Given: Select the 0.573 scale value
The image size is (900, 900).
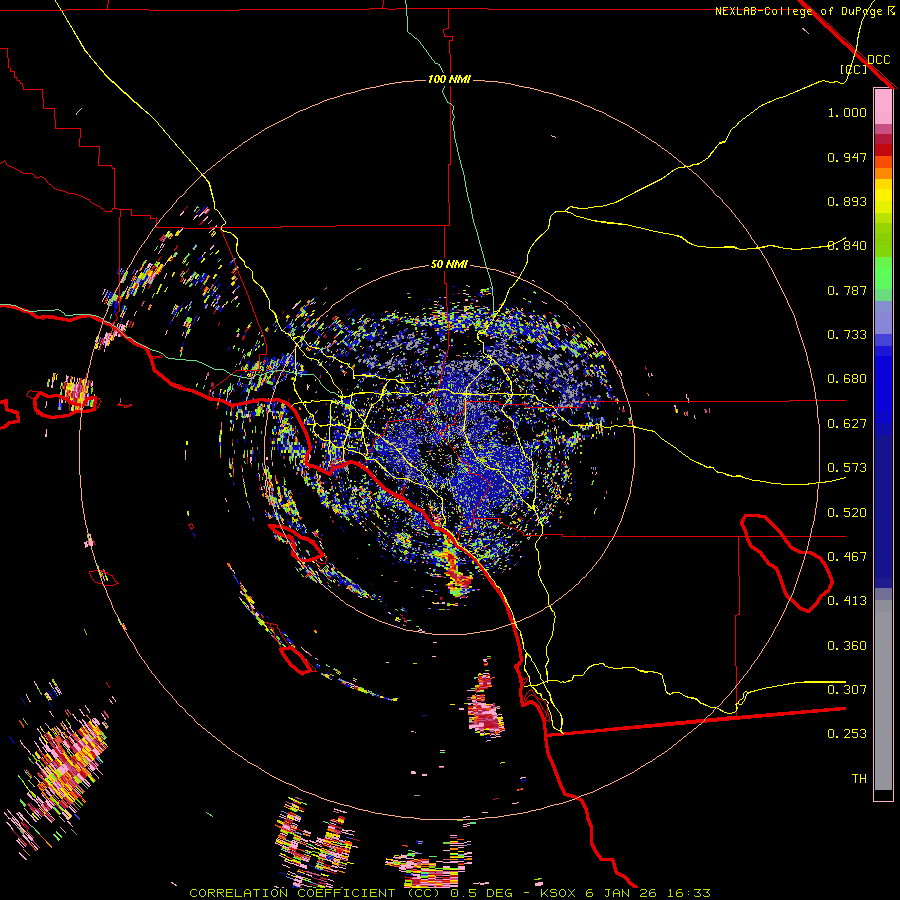Looking at the screenshot, I should [847, 468].
